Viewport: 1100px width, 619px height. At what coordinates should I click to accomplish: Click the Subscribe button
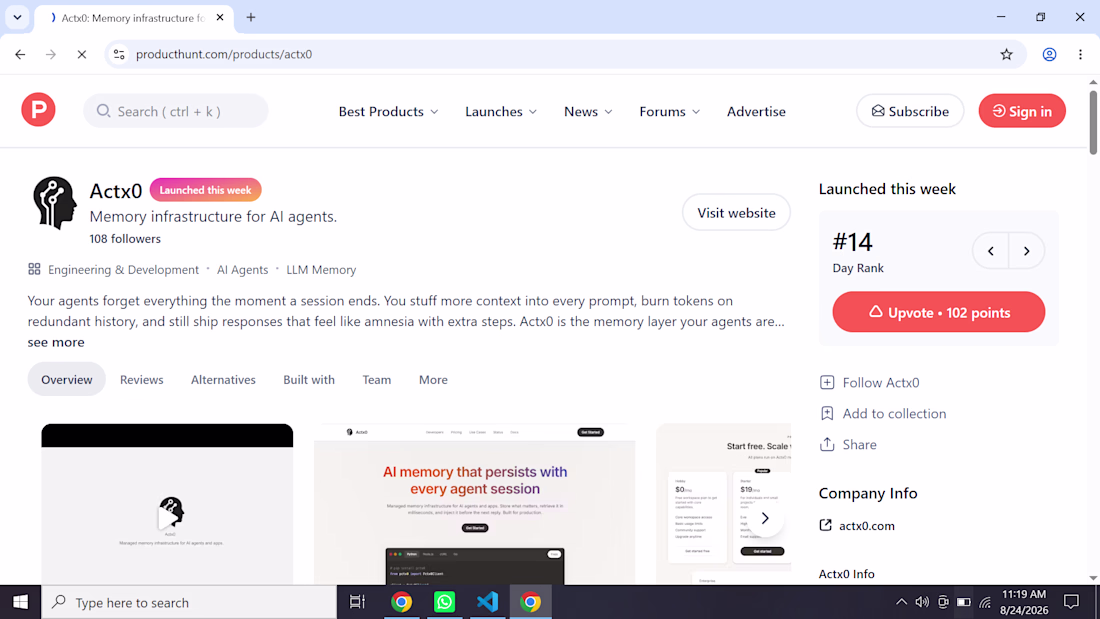click(x=910, y=111)
